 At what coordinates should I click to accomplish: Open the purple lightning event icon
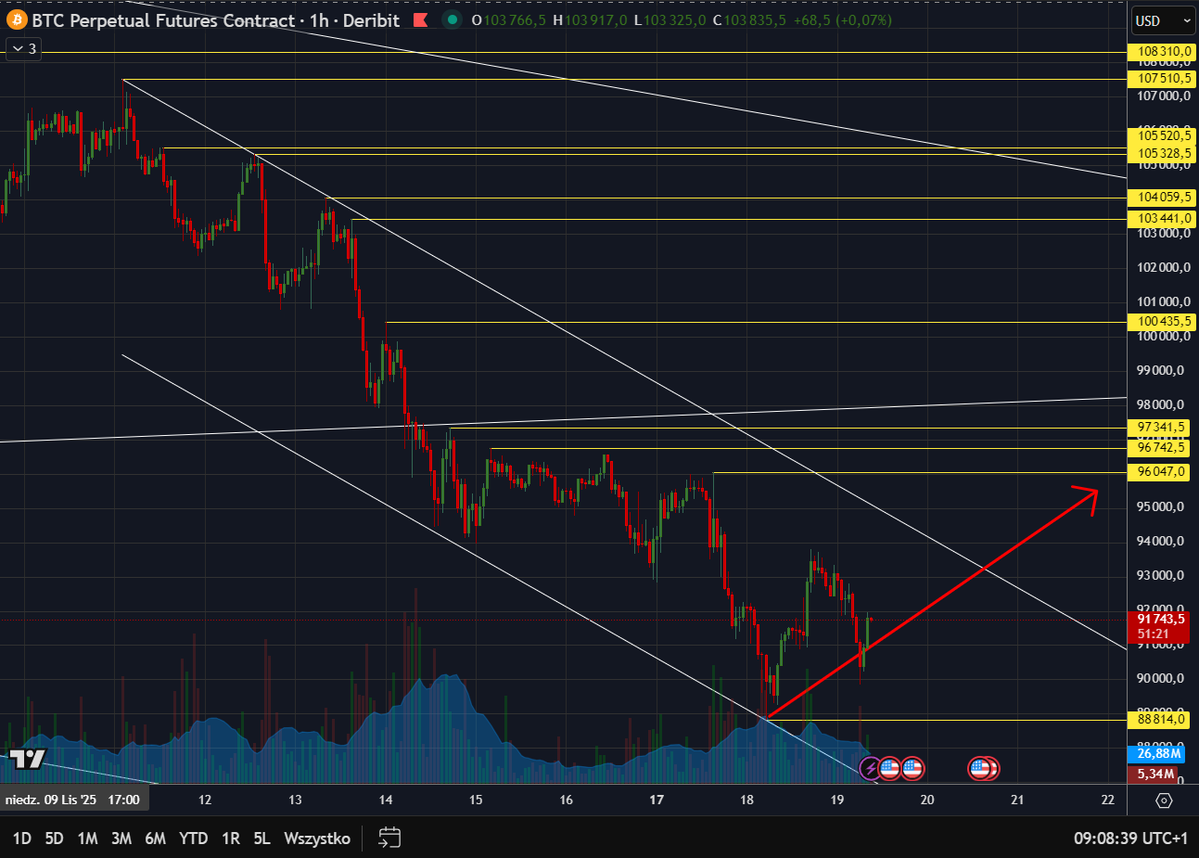pos(870,768)
